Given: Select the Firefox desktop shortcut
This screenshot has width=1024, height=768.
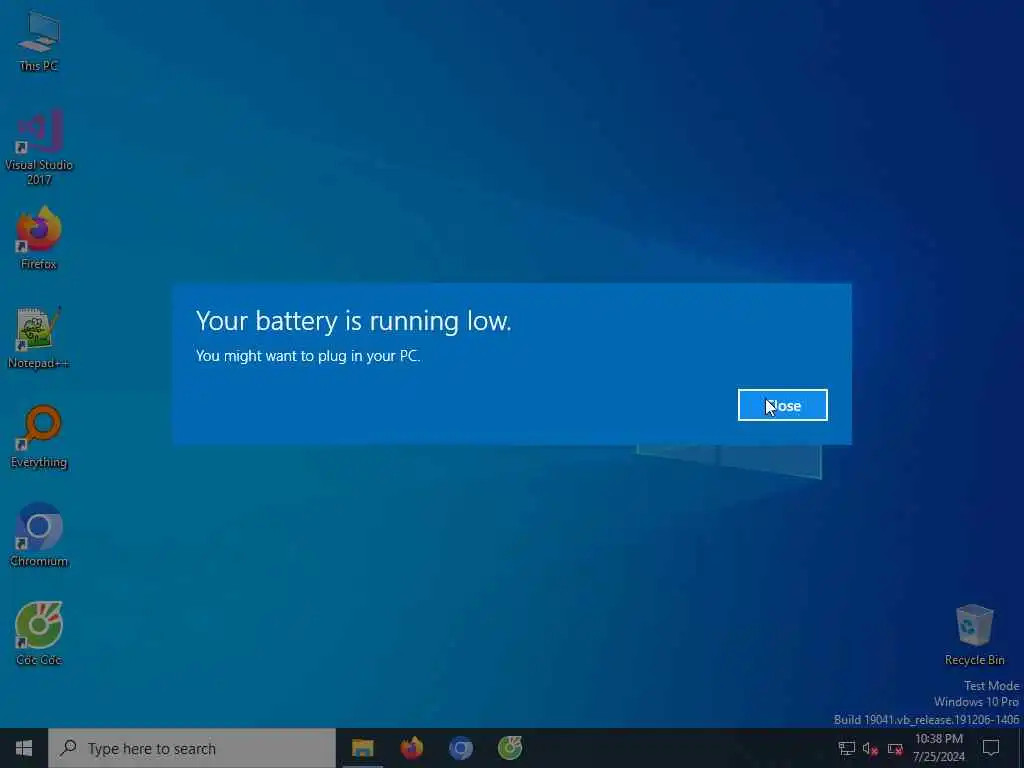Looking at the screenshot, I should (x=39, y=238).
